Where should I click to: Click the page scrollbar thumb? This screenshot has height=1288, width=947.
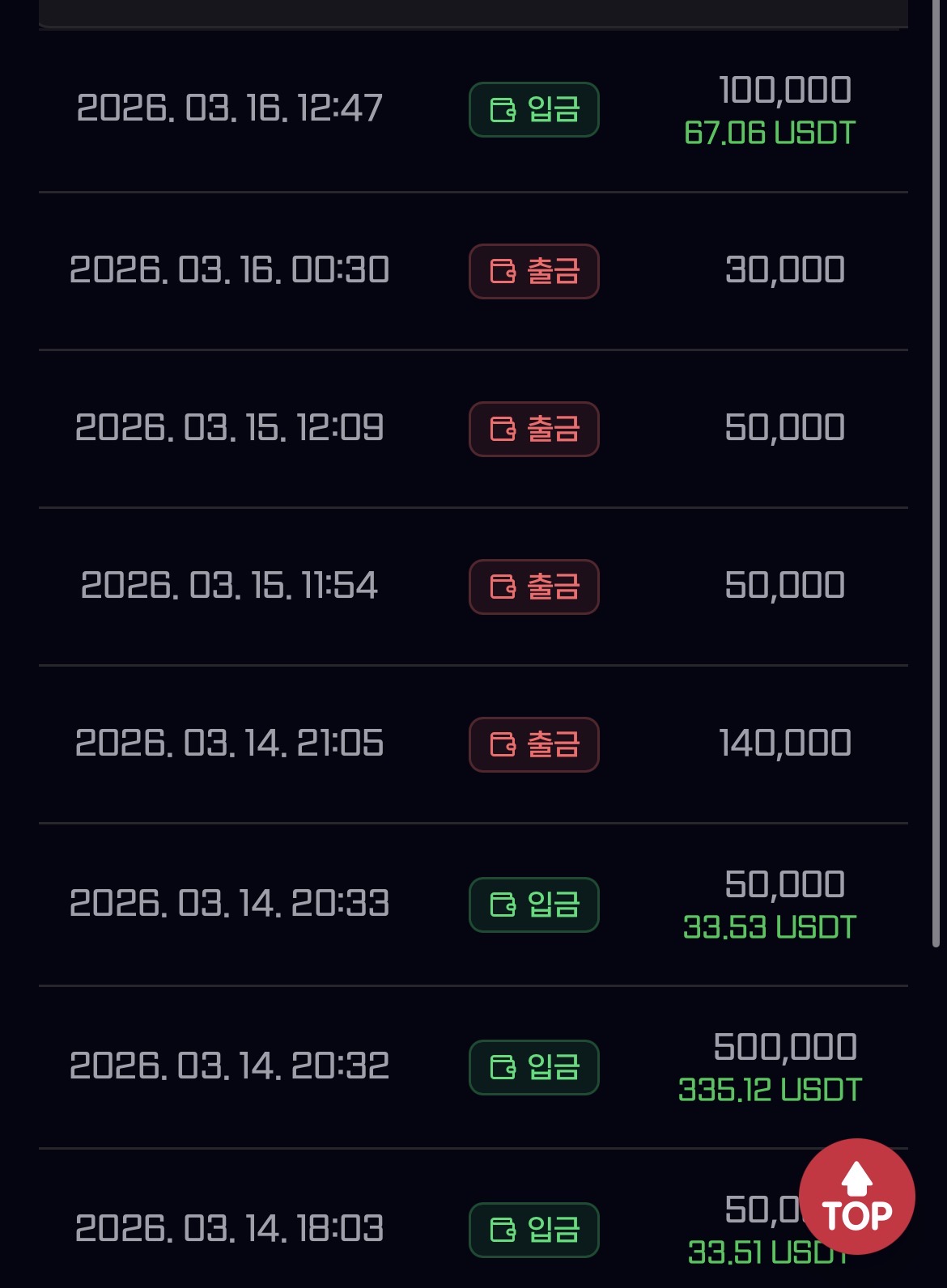936,485
